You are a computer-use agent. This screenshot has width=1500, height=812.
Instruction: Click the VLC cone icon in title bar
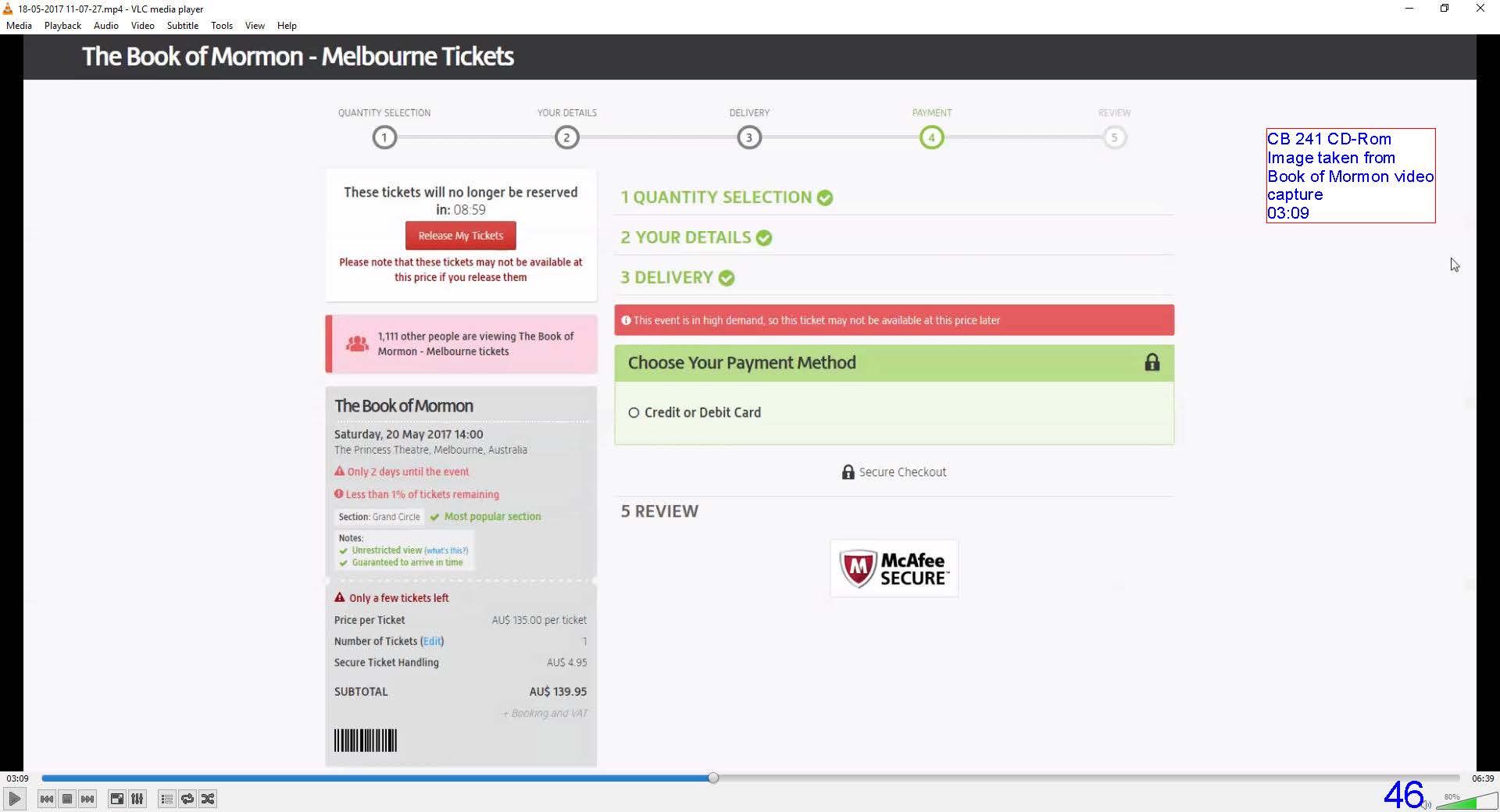pyautogui.click(x=8, y=9)
